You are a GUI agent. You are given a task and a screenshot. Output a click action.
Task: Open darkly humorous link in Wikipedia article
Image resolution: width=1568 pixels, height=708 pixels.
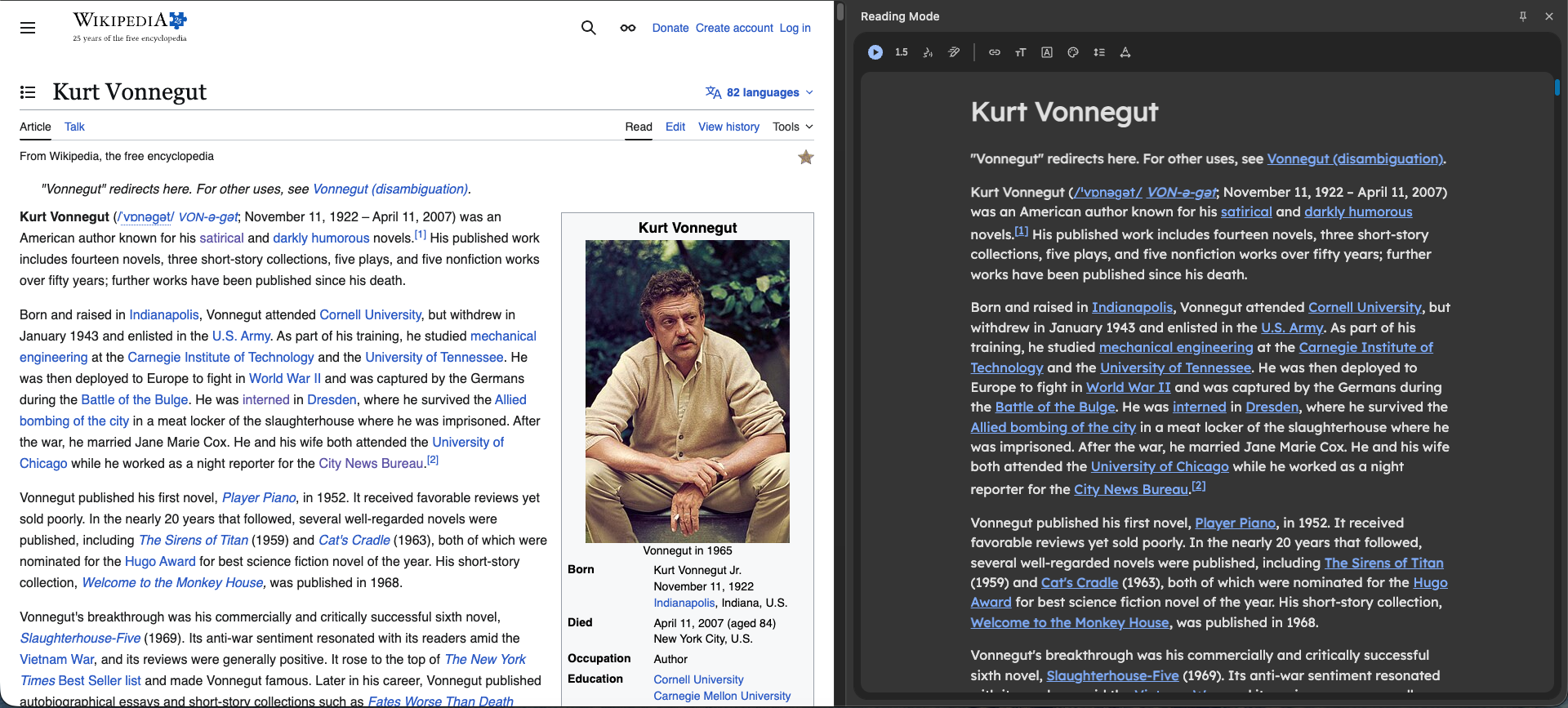pos(321,238)
